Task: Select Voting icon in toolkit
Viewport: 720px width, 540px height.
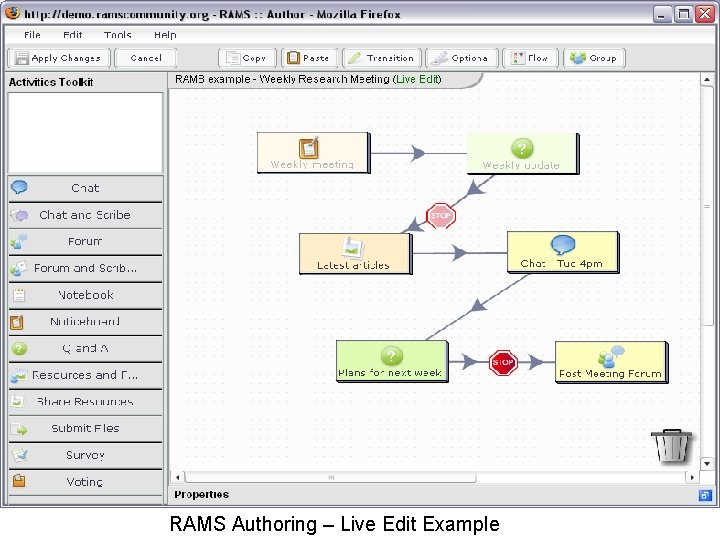Action: click(19, 481)
